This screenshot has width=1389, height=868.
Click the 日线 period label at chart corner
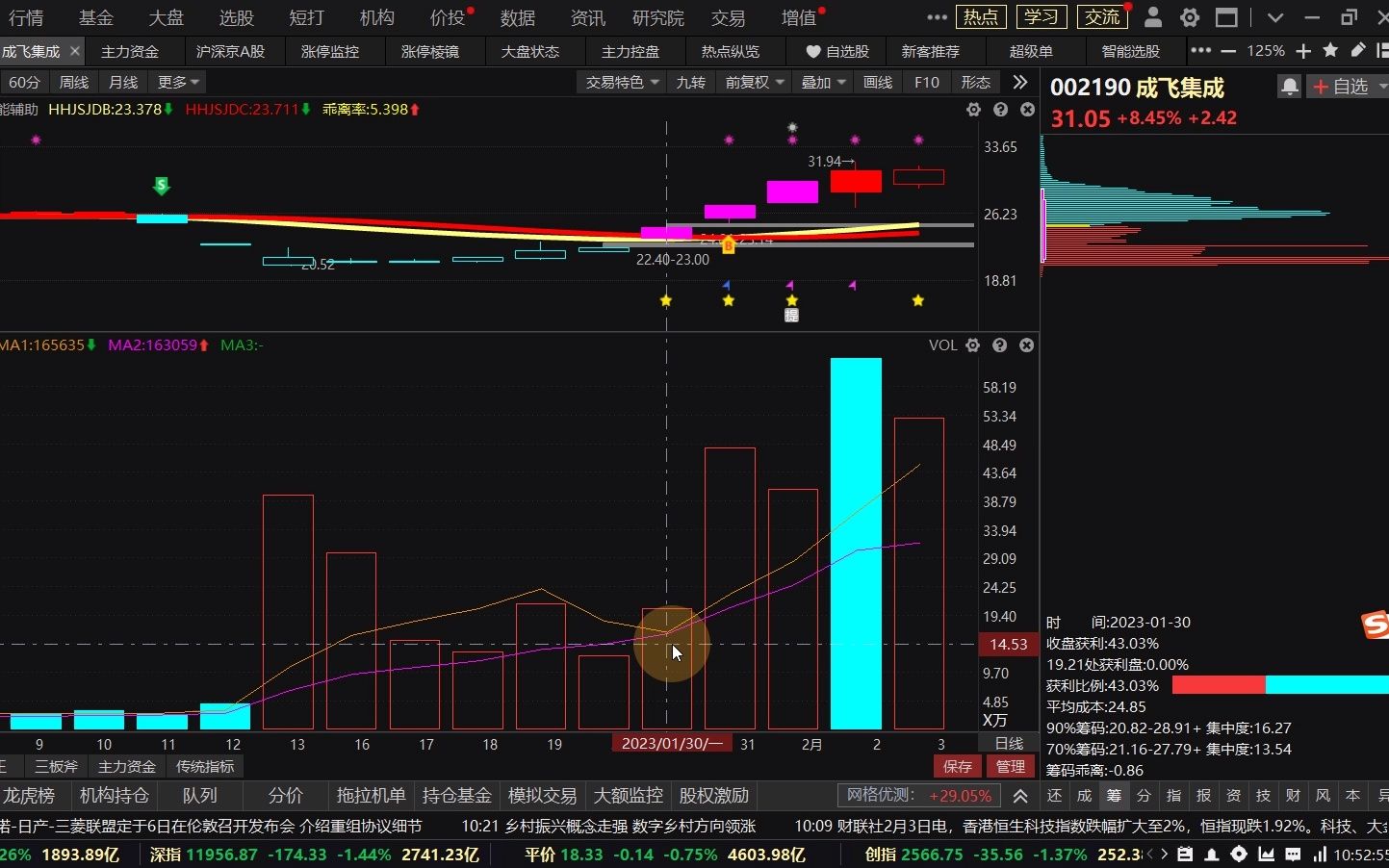[x=1009, y=743]
